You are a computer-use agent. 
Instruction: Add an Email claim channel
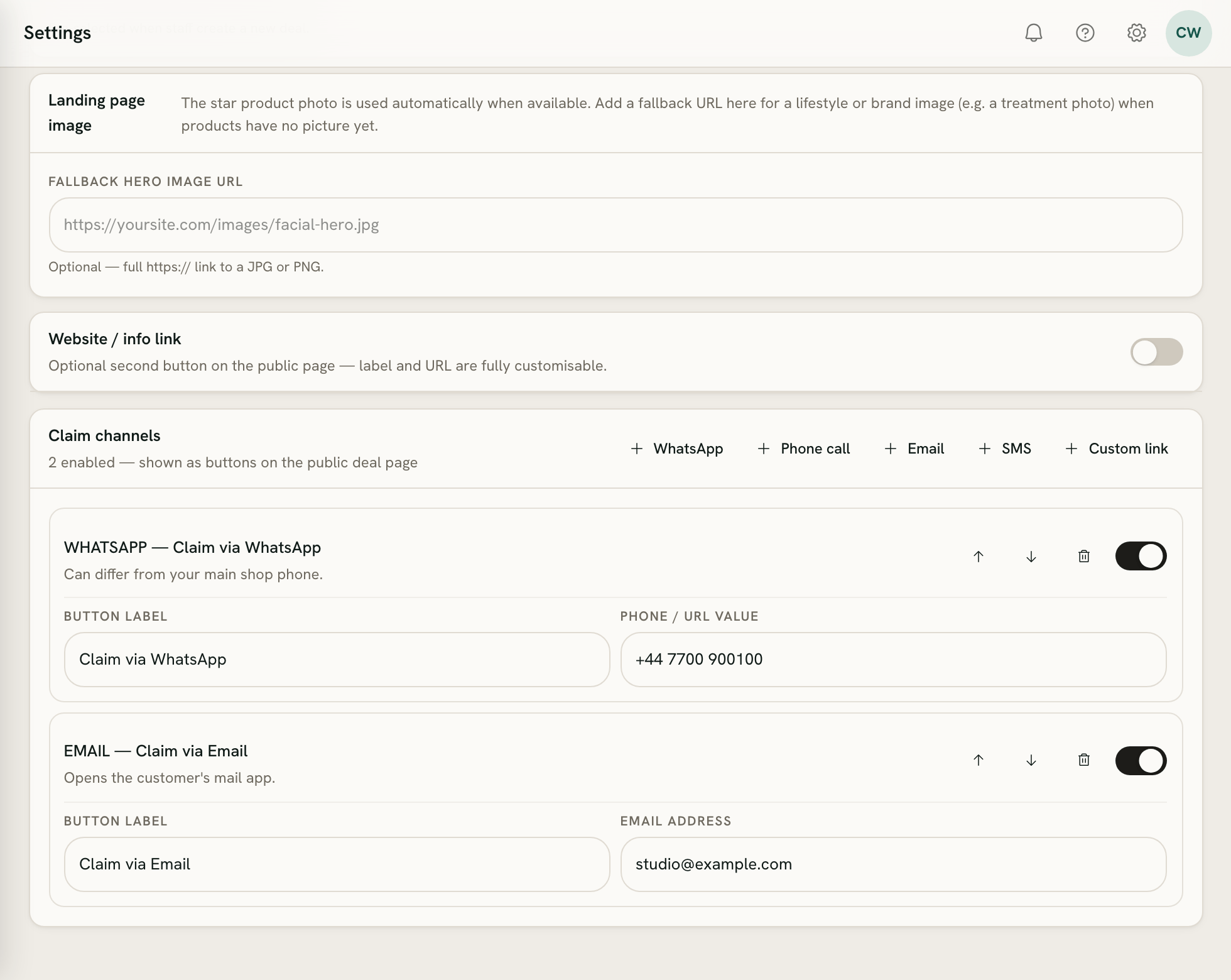click(x=914, y=449)
